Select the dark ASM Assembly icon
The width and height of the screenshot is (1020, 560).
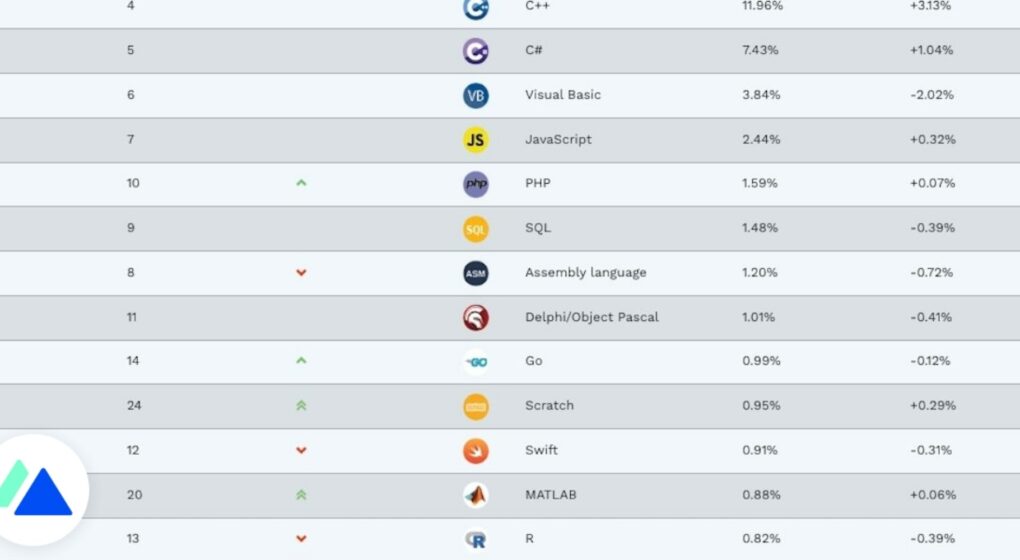pyautogui.click(x=476, y=273)
